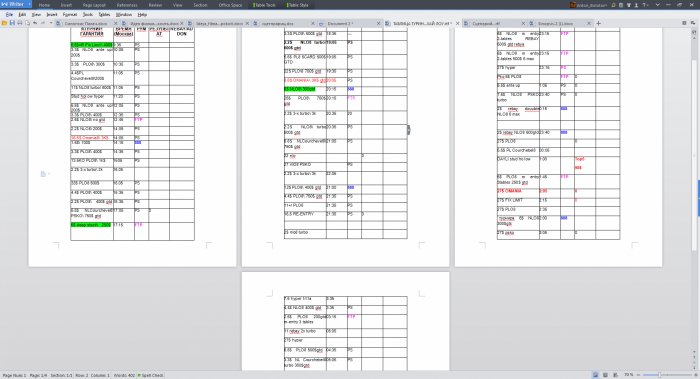Viewport: 700px width, 379px height.
Task: Open the quick access toolbar customize arrow
Action: click(51, 23)
